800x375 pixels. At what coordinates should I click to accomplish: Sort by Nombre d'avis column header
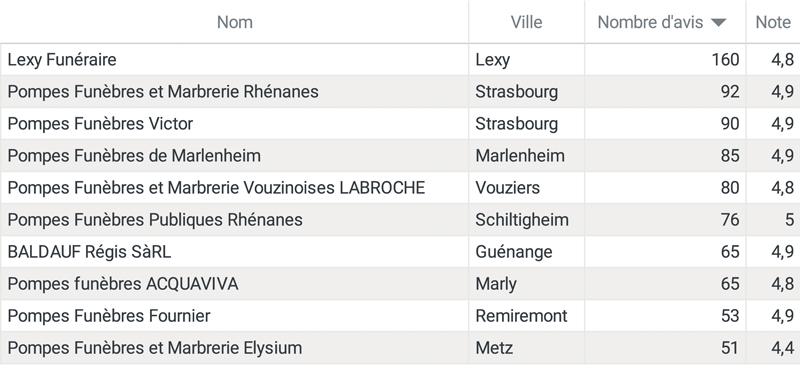pyautogui.click(x=650, y=22)
